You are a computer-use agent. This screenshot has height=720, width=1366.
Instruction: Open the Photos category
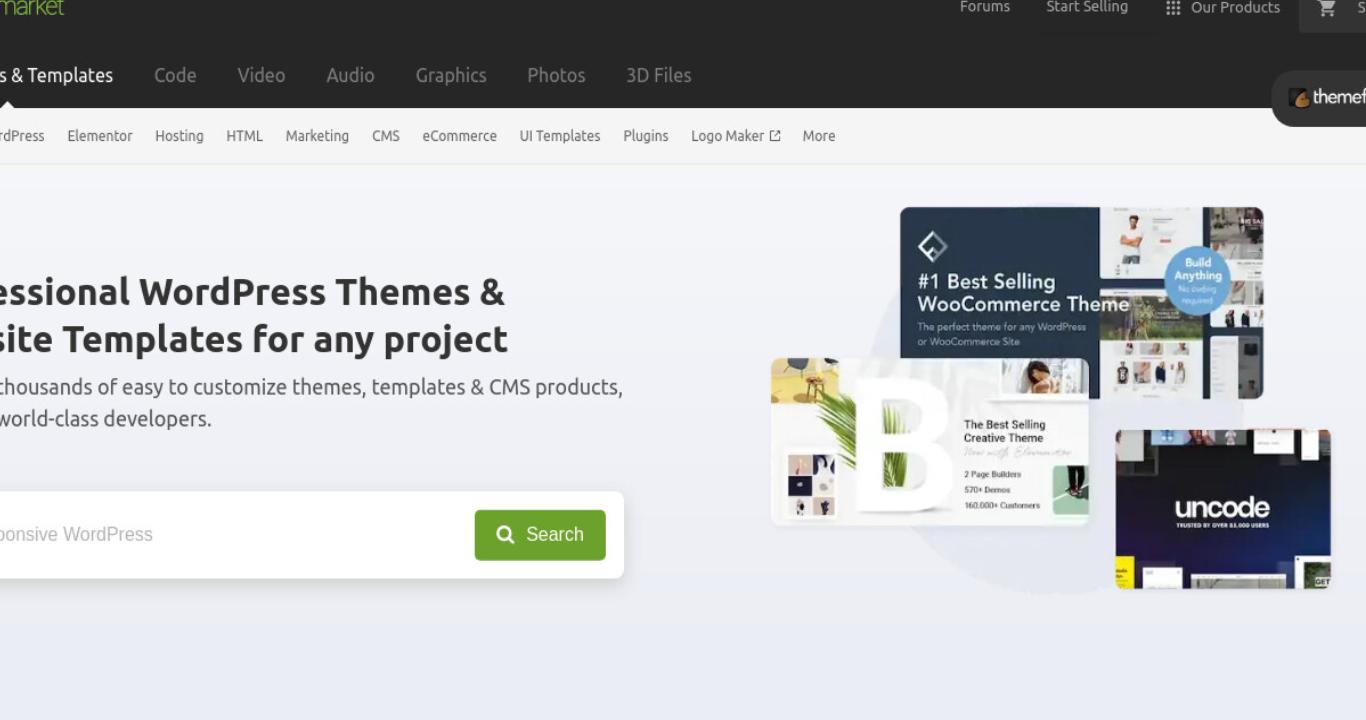(556, 76)
